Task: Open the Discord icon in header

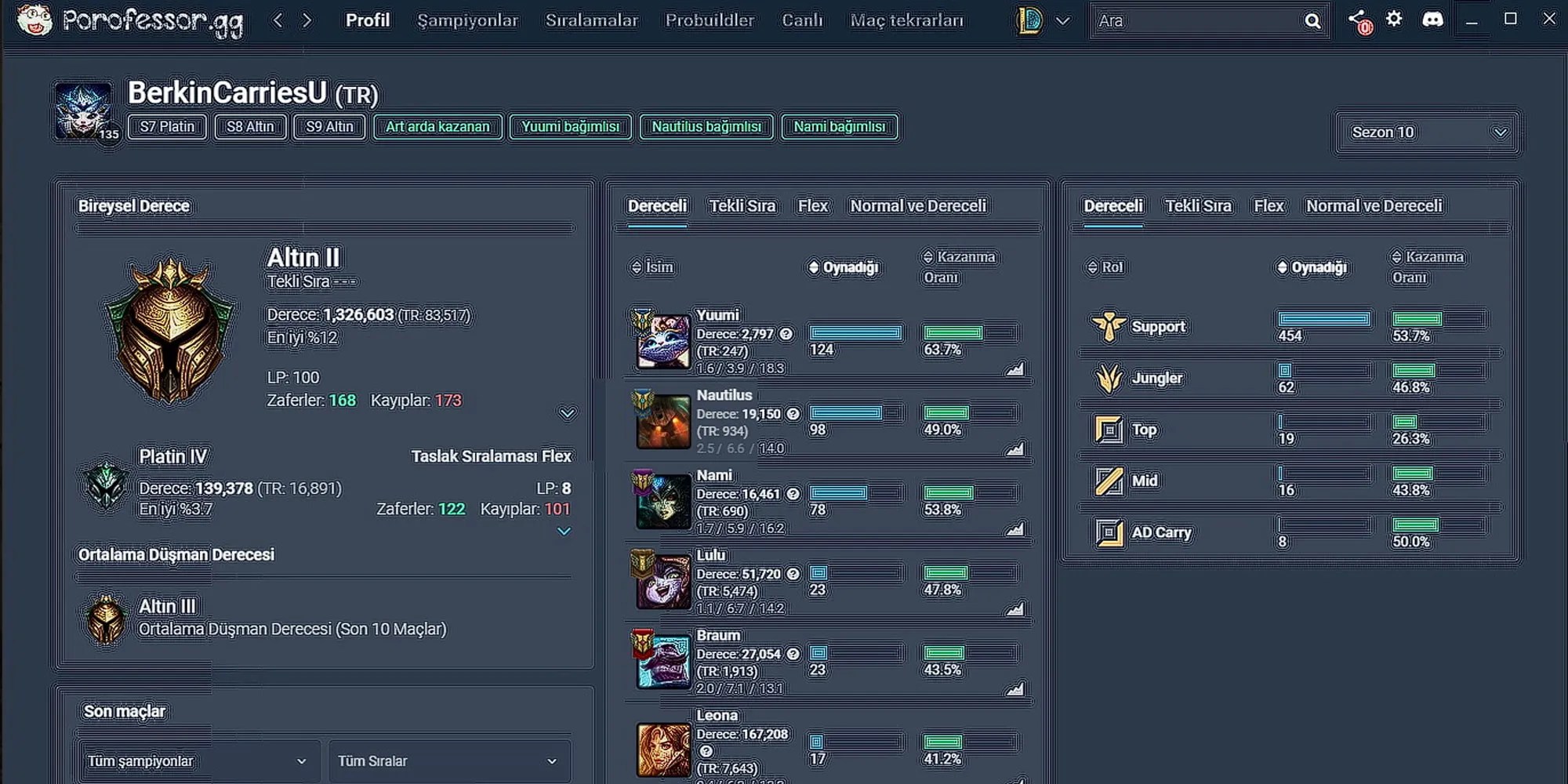Action: 1432,20
